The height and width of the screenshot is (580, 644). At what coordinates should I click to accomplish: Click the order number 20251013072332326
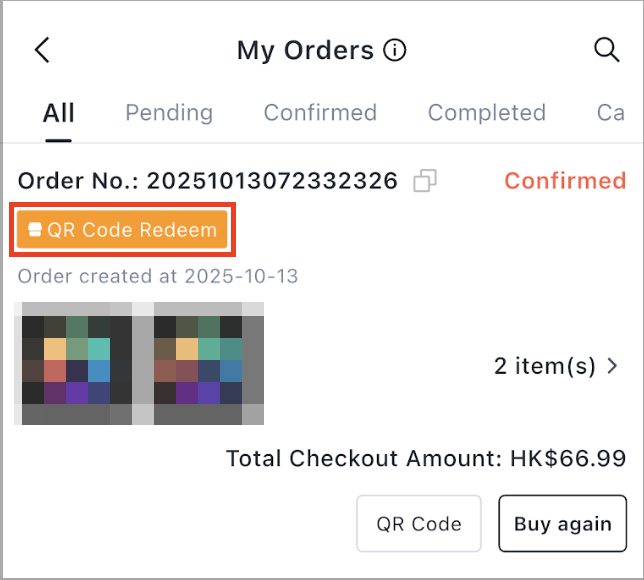pos(272,181)
